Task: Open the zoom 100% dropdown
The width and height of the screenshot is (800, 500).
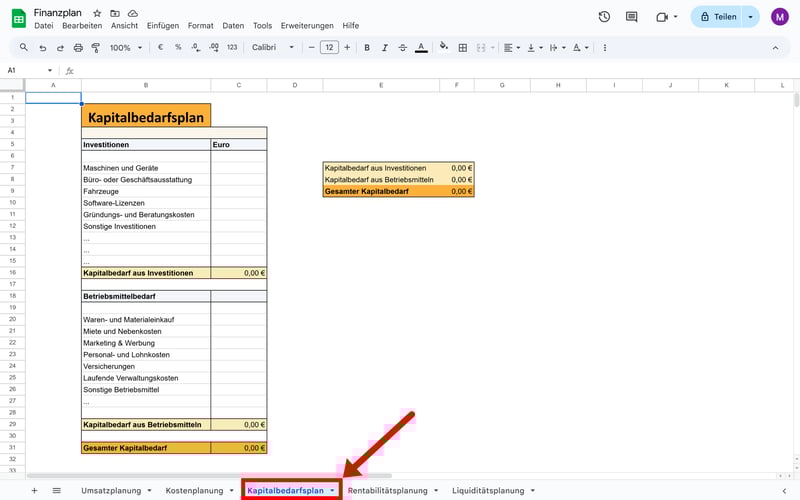Action: [125, 47]
